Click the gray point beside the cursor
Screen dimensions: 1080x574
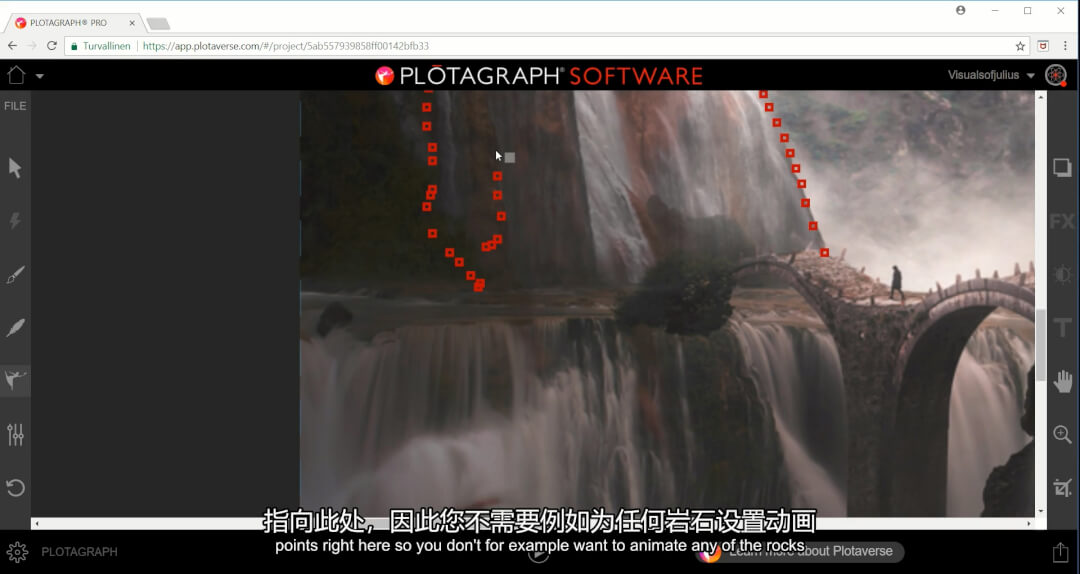click(x=510, y=158)
